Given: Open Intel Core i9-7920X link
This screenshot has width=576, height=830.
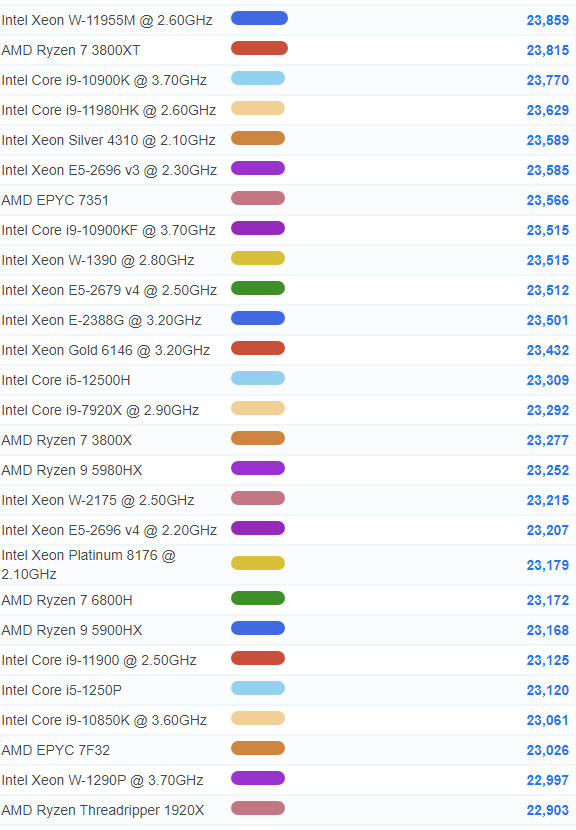Looking at the screenshot, I should pyautogui.click(x=101, y=410).
